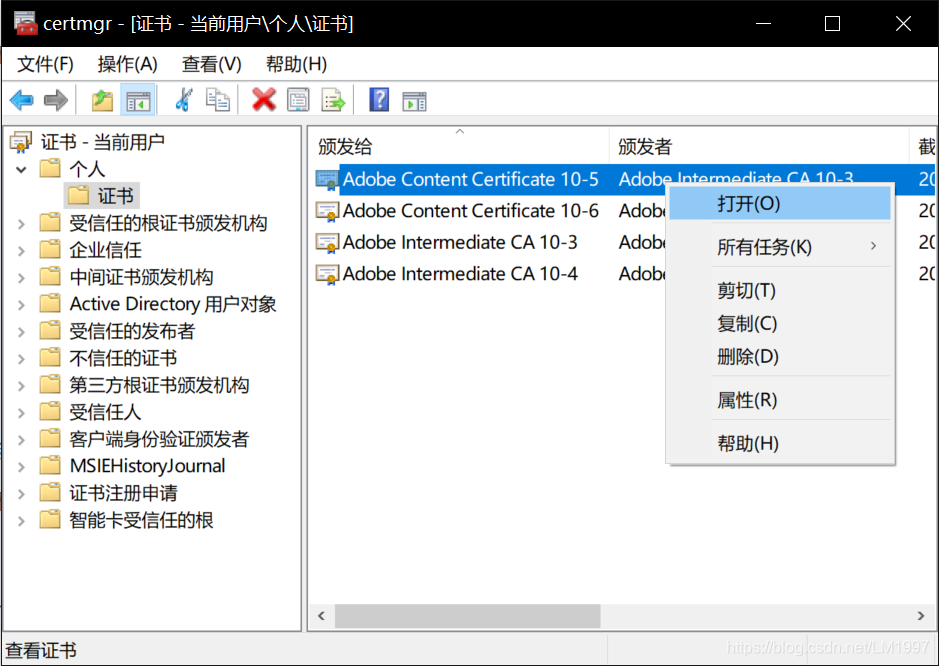This screenshot has height=666, width=939.
Task: Choose 打开(O) in the context menu
Action: 780,204
